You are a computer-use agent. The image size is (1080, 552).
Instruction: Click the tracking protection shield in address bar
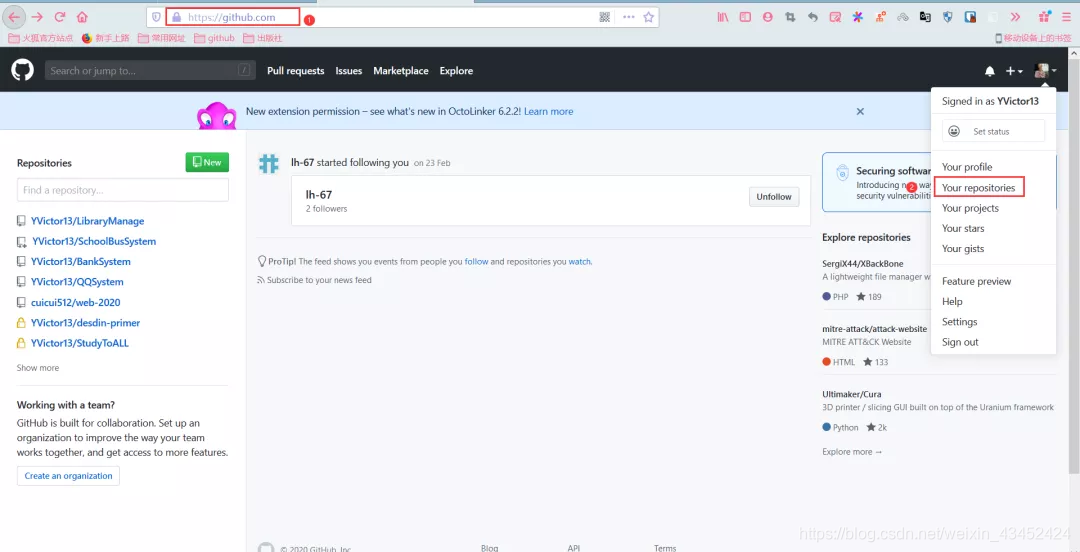pos(156,17)
